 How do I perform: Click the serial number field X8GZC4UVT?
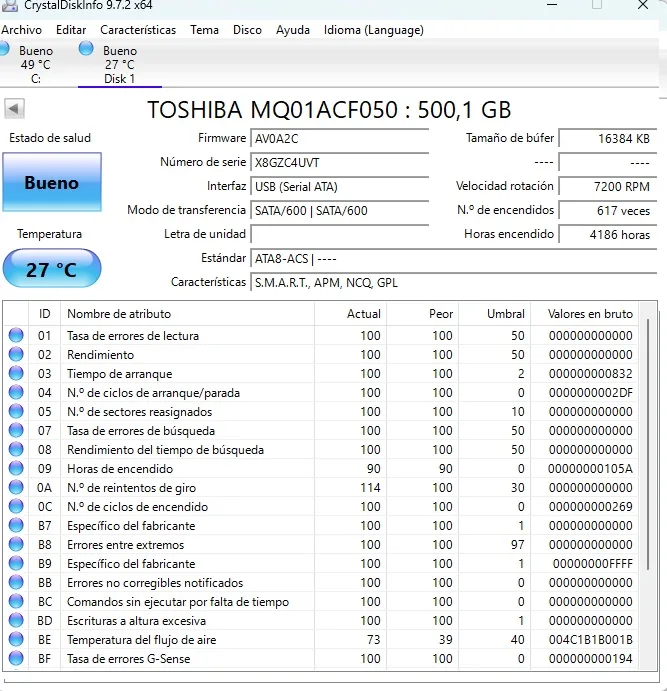pos(340,163)
